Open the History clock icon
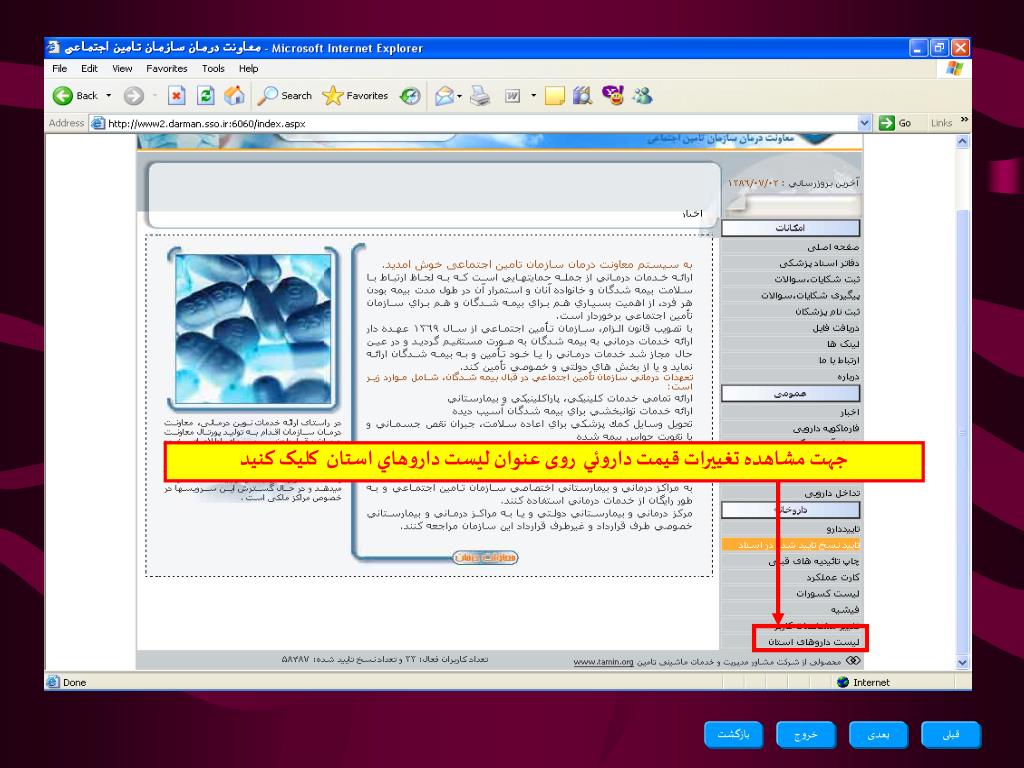Screen dimensions: 1024x768 (410, 96)
